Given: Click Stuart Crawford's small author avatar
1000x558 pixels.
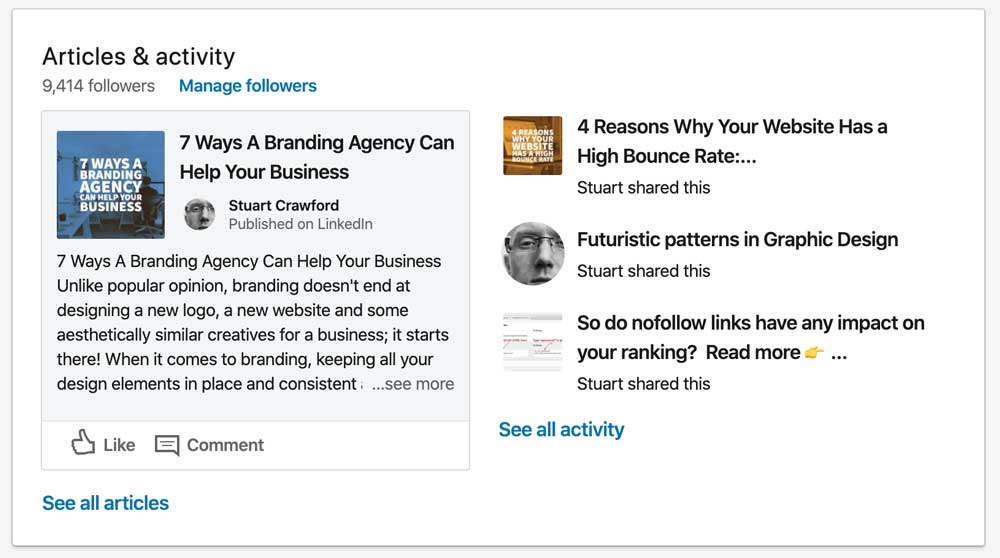Looking at the screenshot, I should pyautogui.click(x=199, y=213).
